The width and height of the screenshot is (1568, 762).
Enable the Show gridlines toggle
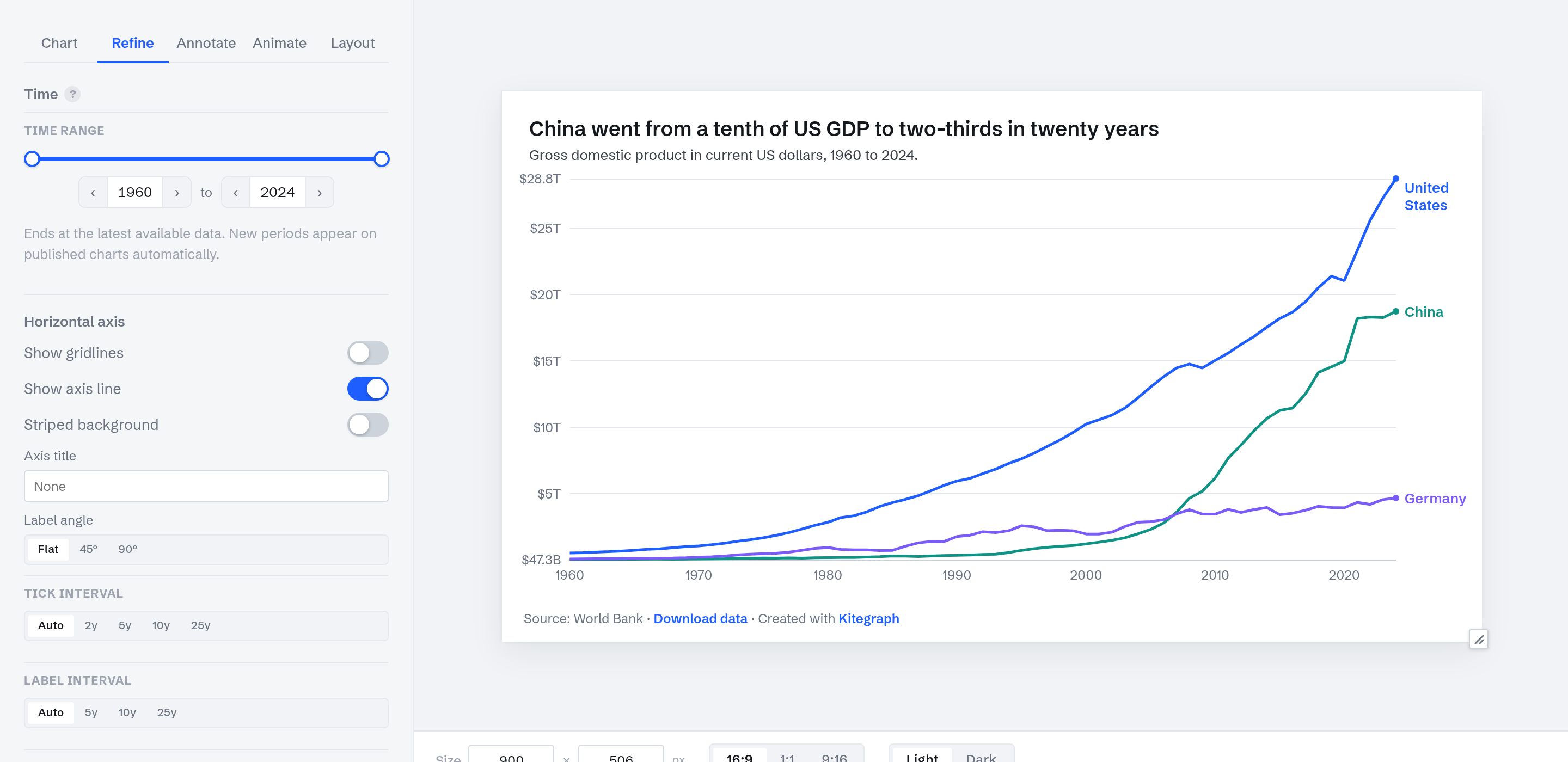367,353
